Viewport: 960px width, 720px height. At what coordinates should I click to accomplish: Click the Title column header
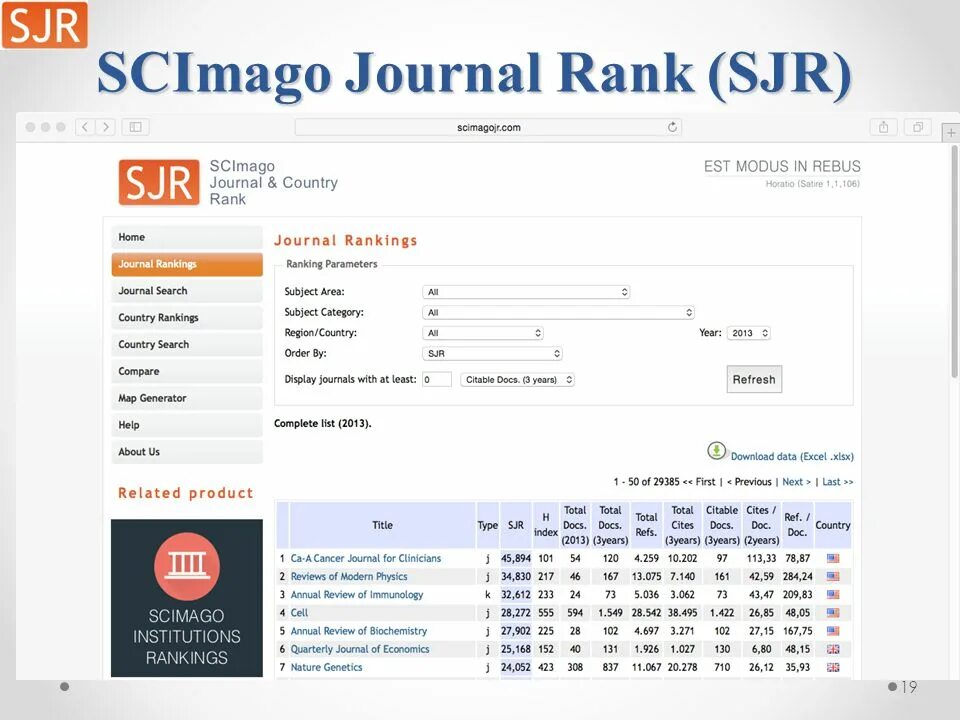(x=382, y=525)
